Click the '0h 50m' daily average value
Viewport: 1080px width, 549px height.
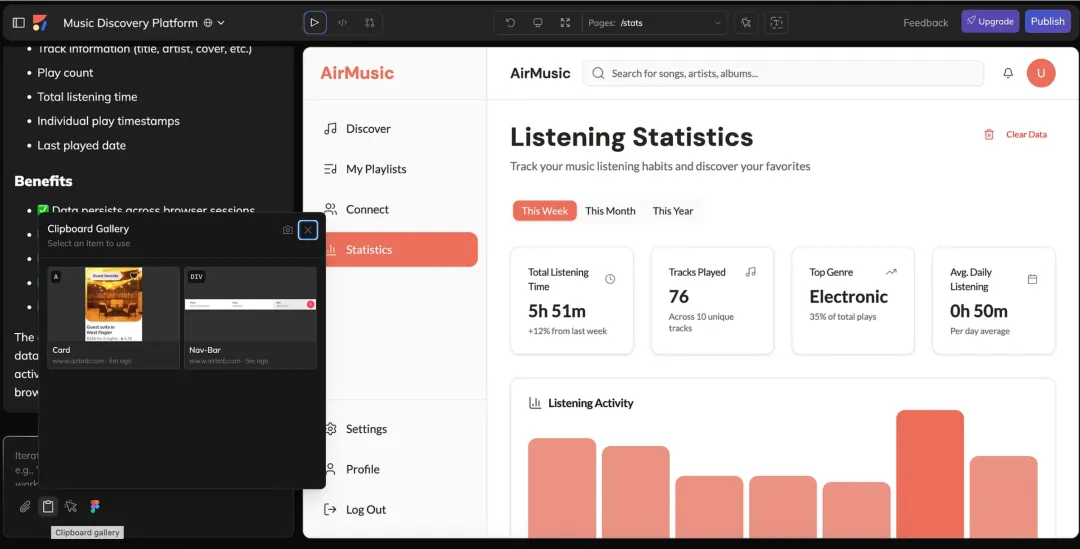tap(978, 311)
